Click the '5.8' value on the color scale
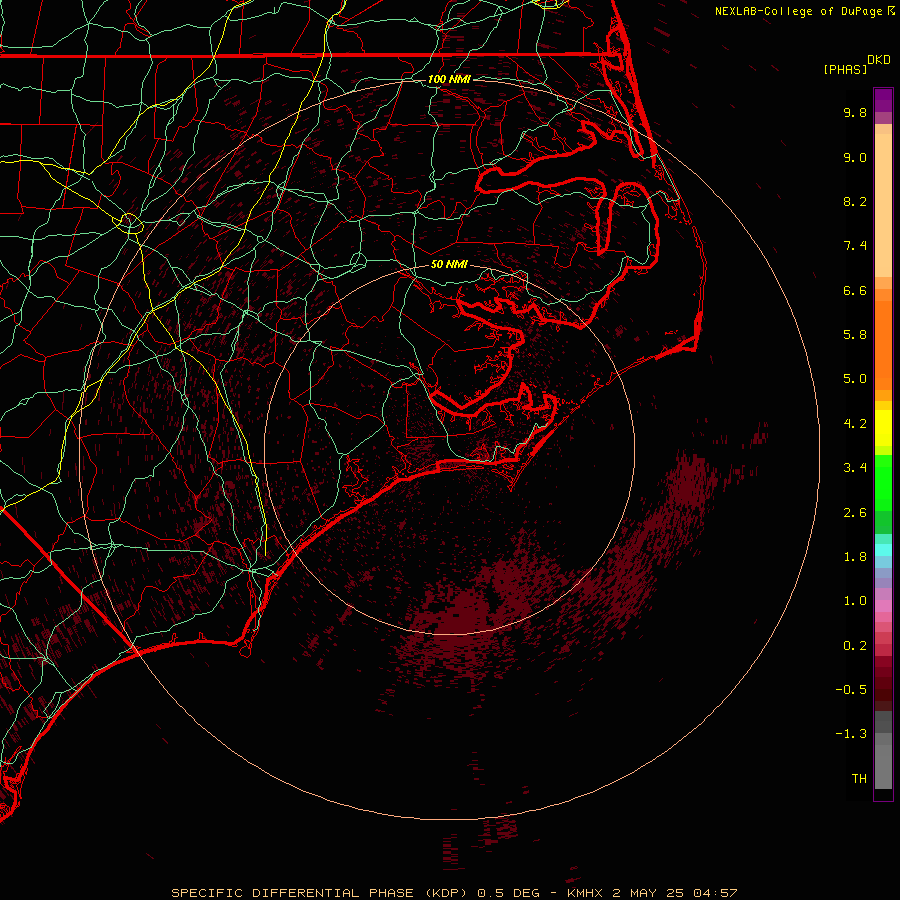This screenshot has height=900, width=900. (855, 335)
